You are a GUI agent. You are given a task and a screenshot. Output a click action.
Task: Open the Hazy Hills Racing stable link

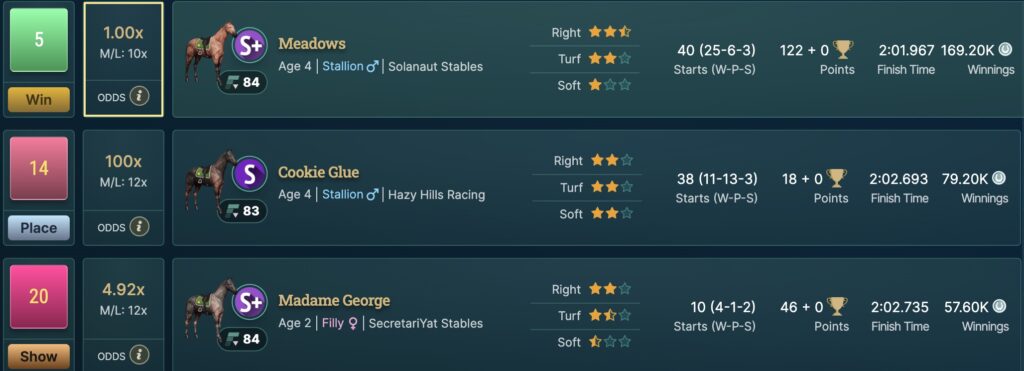click(x=437, y=195)
